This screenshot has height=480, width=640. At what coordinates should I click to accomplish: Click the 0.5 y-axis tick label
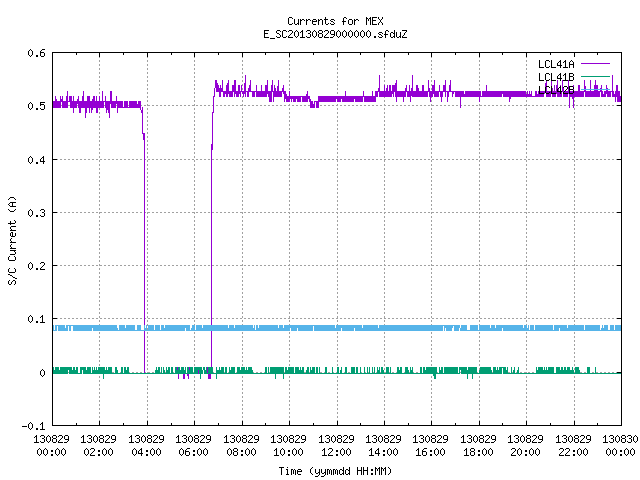point(36,106)
